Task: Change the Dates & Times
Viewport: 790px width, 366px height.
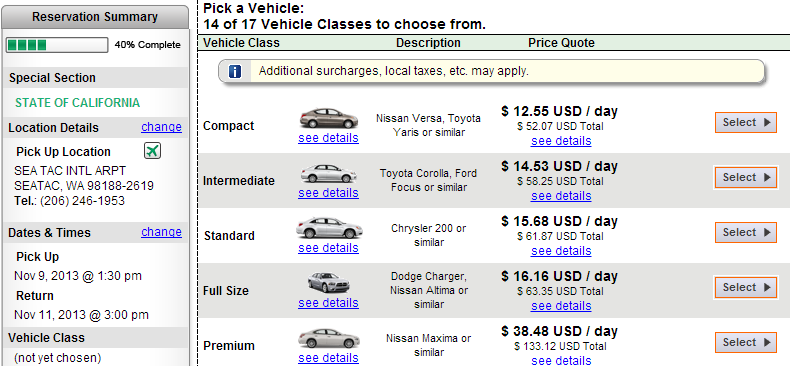Action: [161, 232]
